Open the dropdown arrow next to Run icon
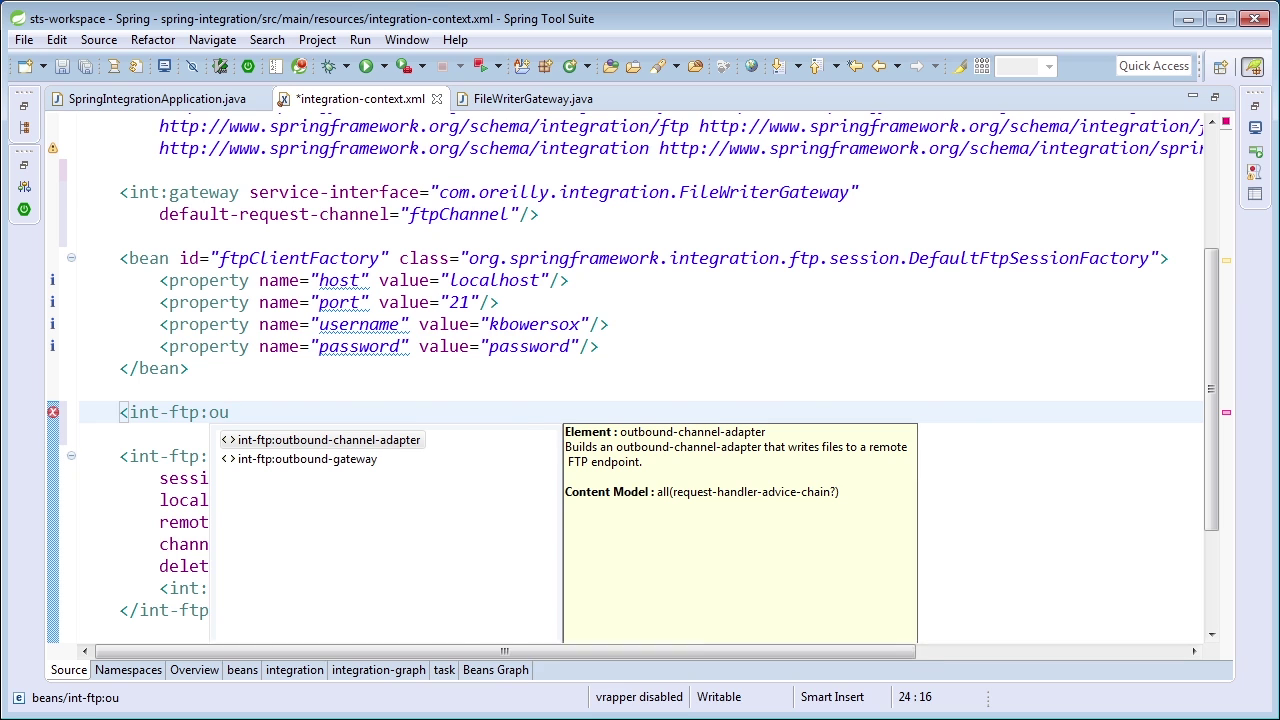Image resolution: width=1280 pixels, height=720 pixels. coord(384,66)
